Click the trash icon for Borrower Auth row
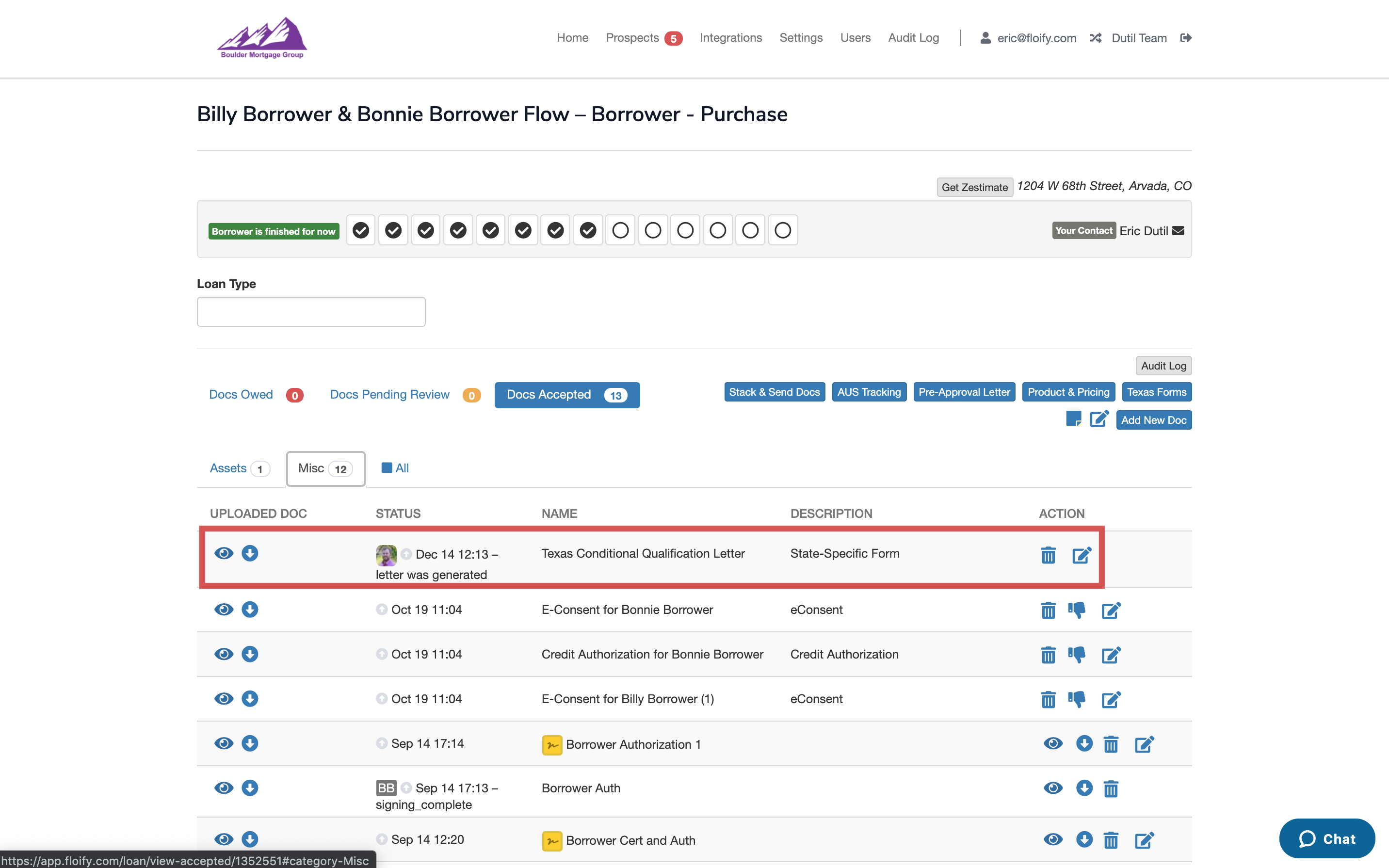The image size is (1389, 868). (1111, 788)
